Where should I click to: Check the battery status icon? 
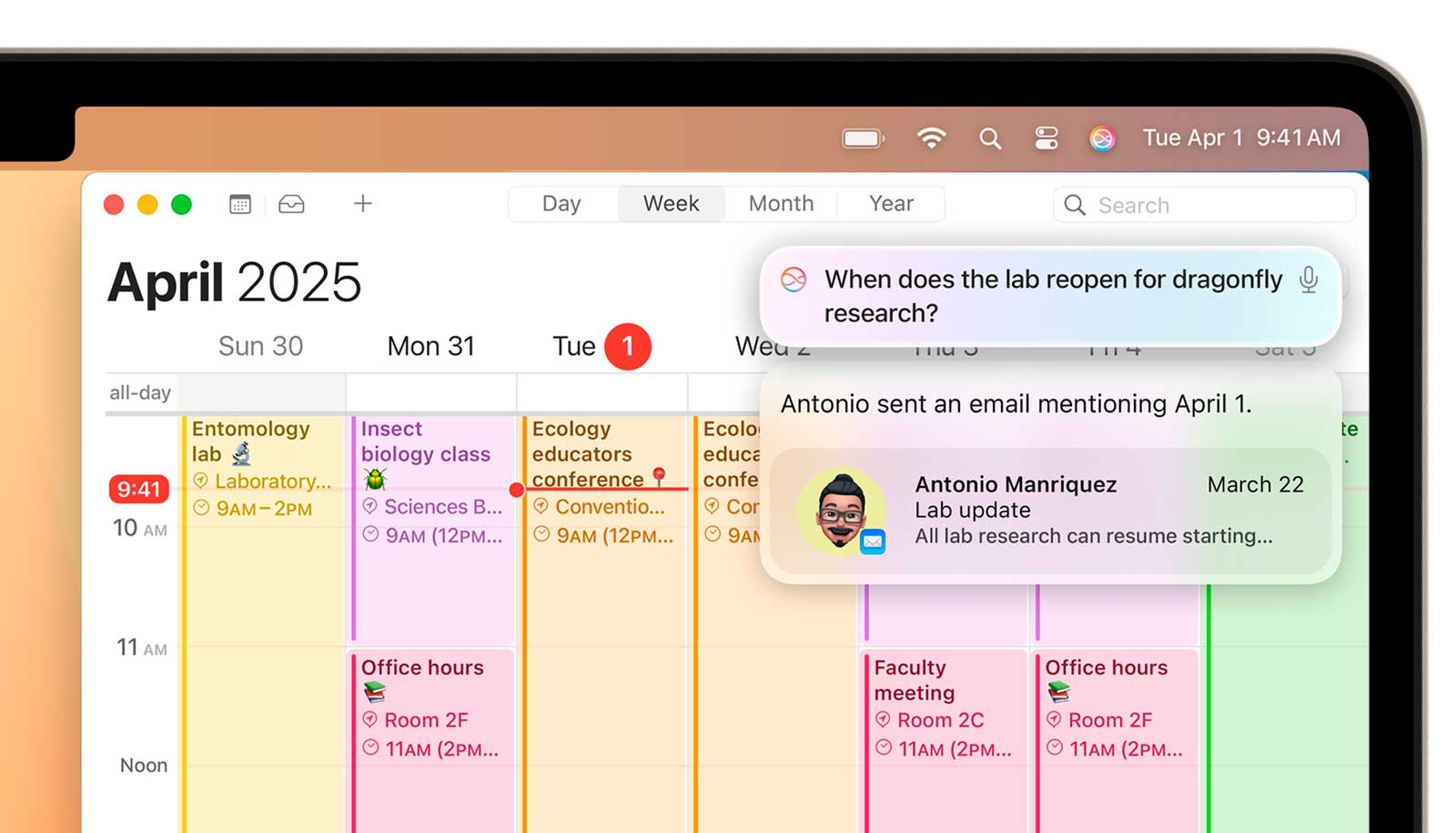click(x=862, y=138)
